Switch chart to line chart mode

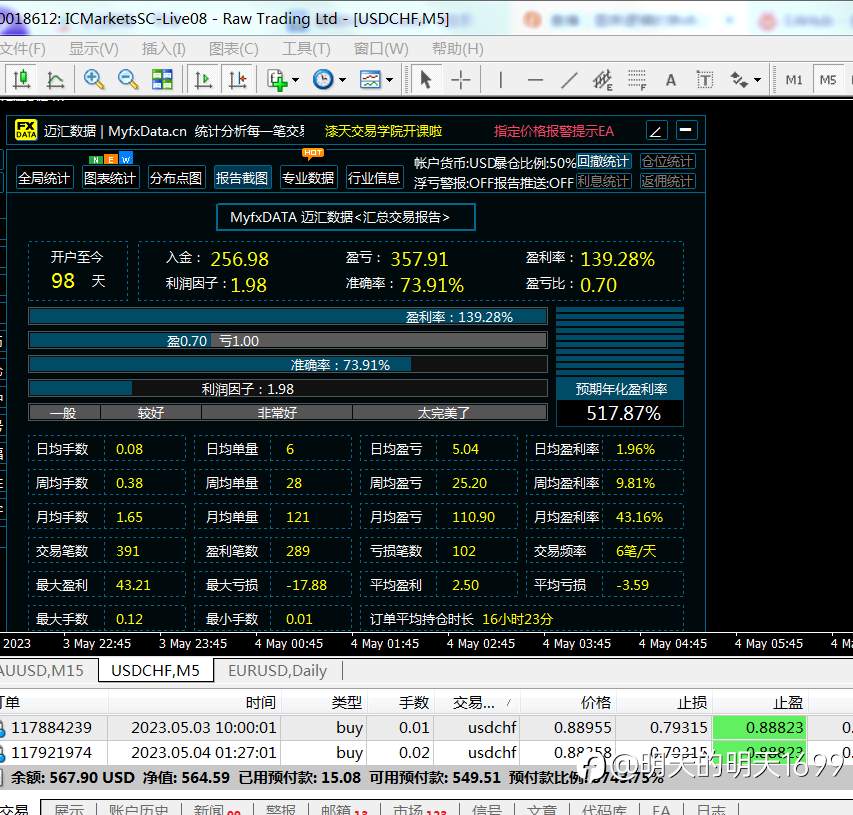point(55,80)
